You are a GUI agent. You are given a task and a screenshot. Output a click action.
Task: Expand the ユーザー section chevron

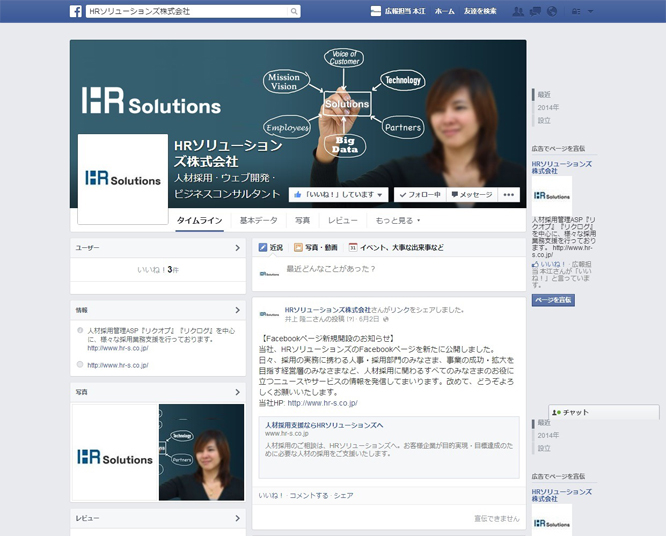pyautogui.click(x=237, y=248)
